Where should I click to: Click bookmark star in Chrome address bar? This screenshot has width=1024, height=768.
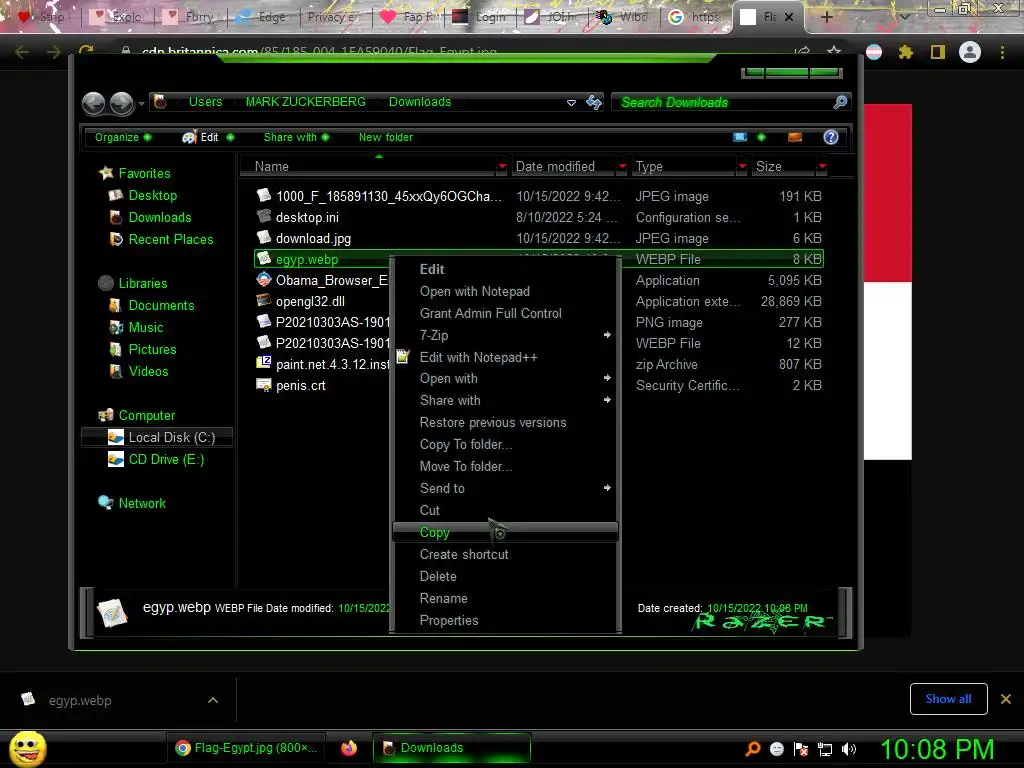pos(834,51)
